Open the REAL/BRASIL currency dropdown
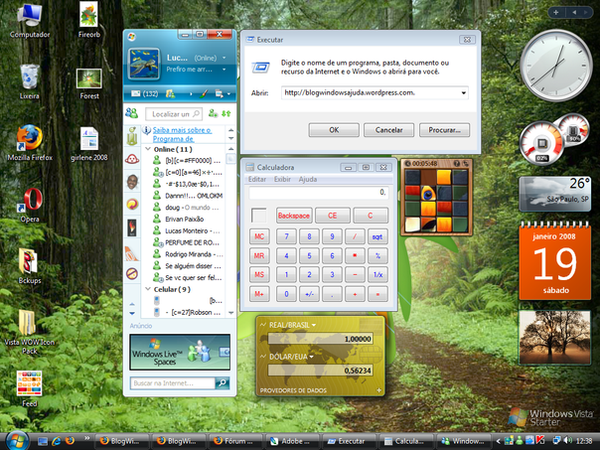The width and height of the screenshot is (600, 450). click(x=314, y=325)
